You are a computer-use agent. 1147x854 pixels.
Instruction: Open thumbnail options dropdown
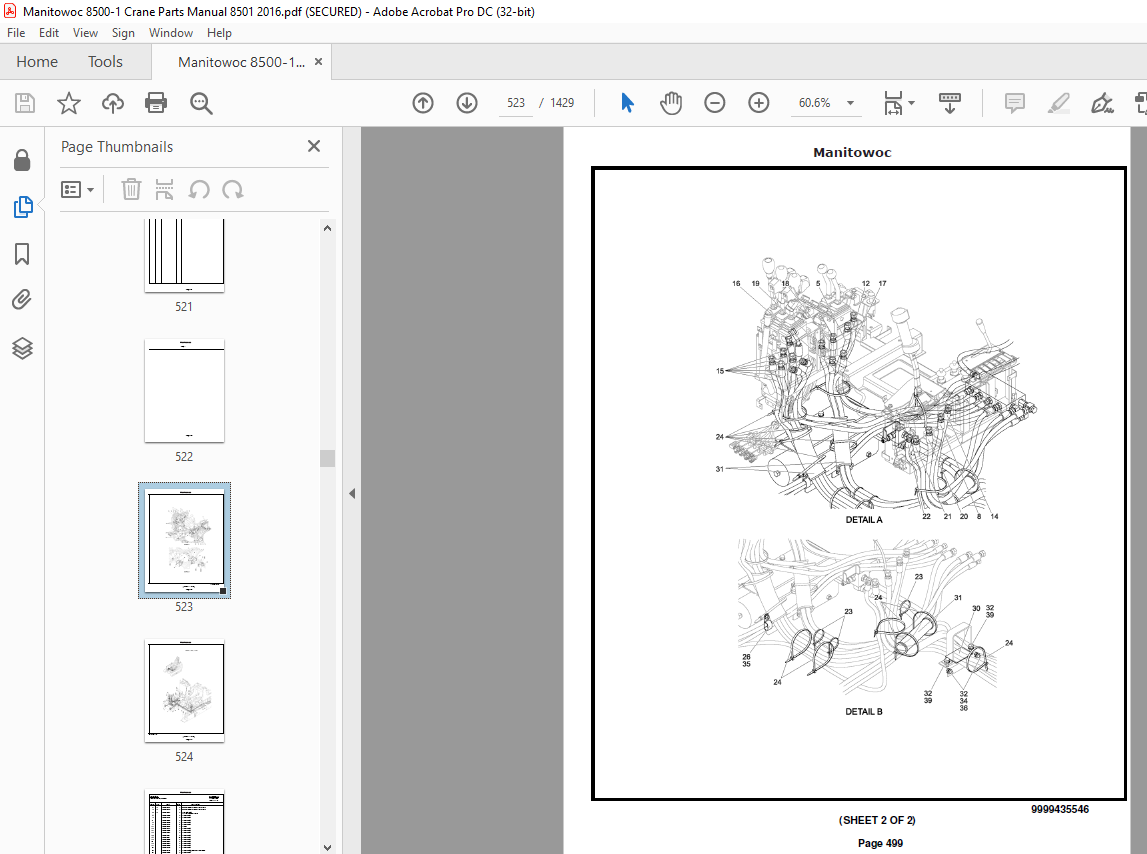(78, 190)
